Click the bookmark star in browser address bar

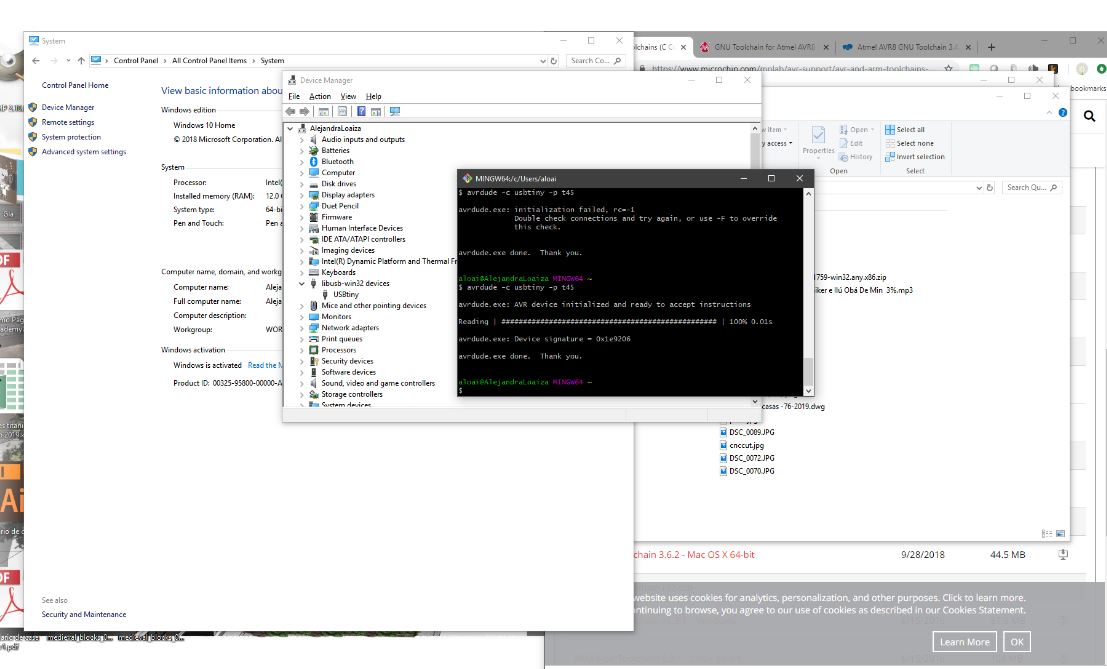(x=948, y=69)
